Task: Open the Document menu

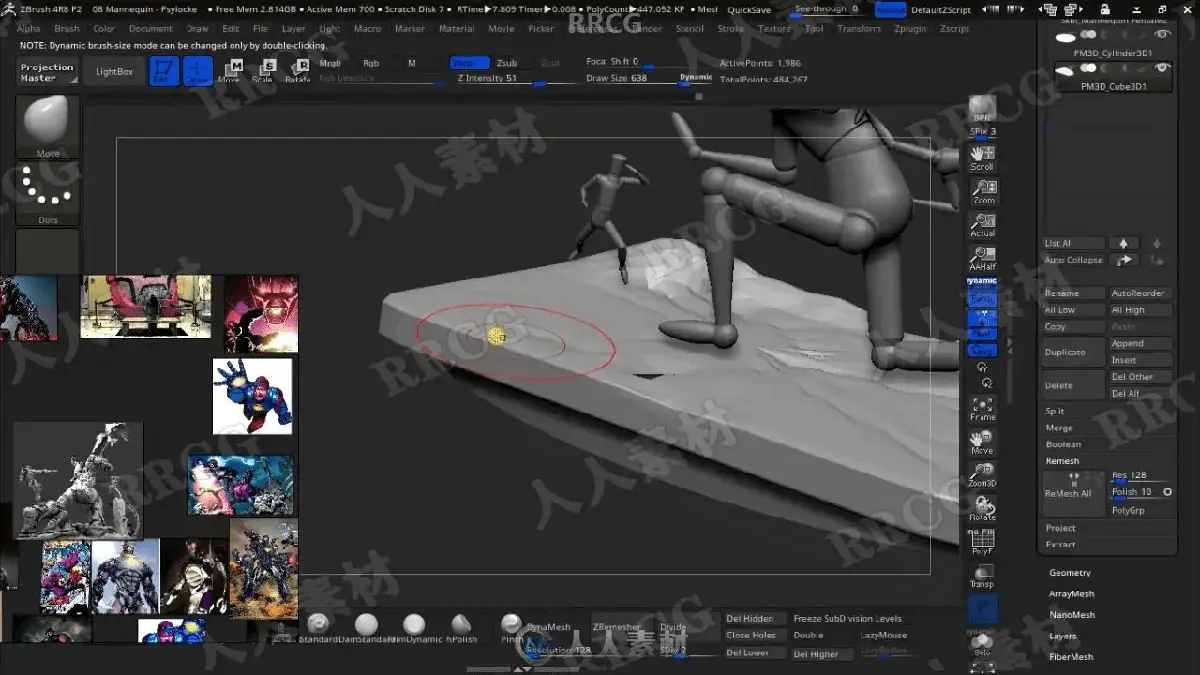Action: [151, 29]
